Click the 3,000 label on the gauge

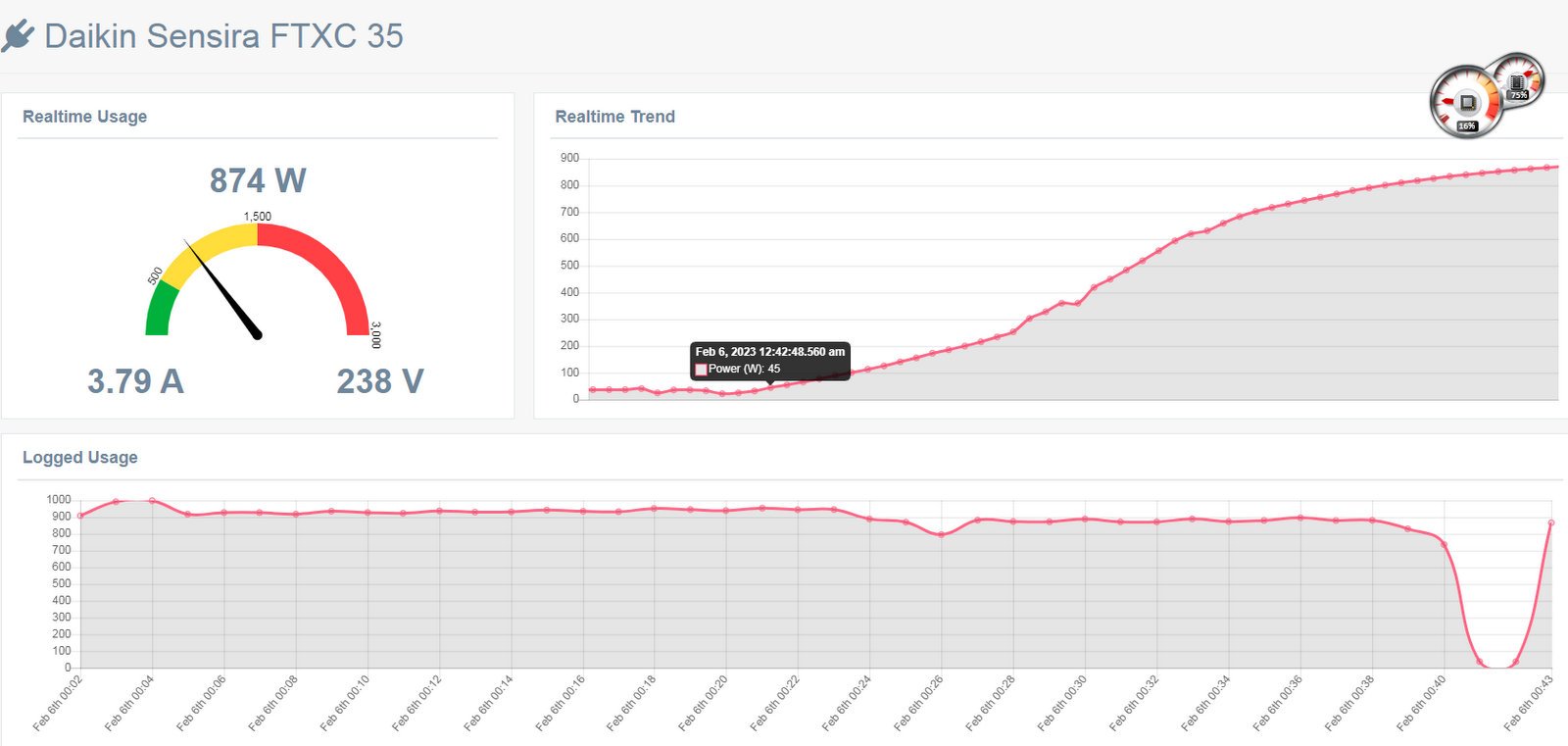click(x=376, y=335)
